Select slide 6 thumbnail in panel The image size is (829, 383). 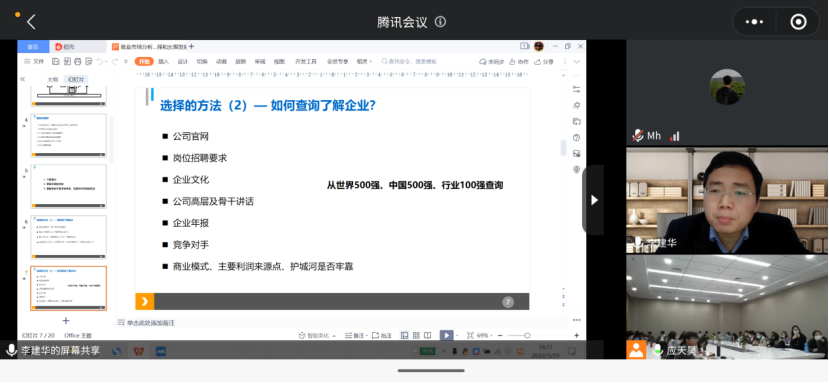[x=68, y=237]
